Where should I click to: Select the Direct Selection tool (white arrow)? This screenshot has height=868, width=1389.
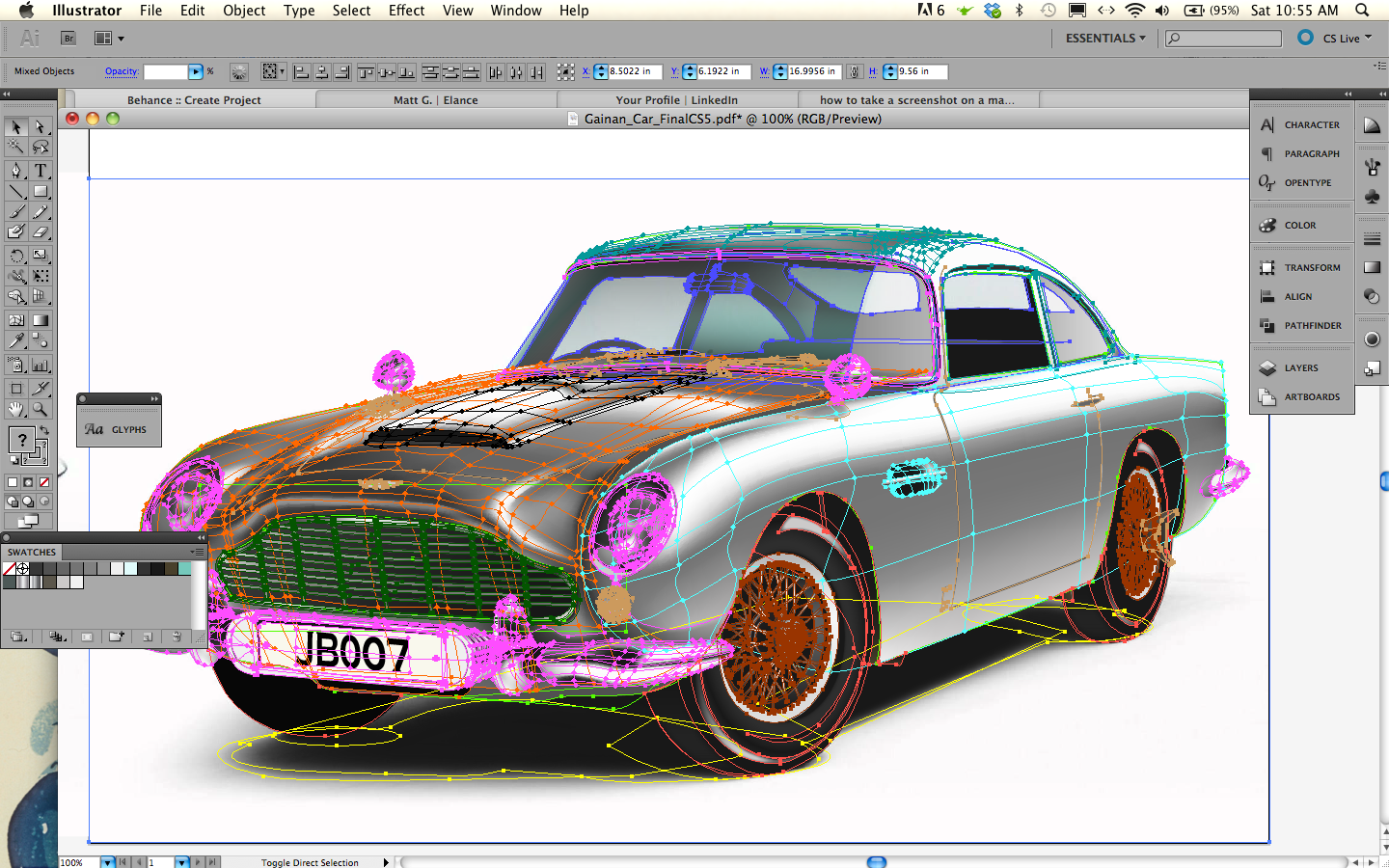point(41,127)
